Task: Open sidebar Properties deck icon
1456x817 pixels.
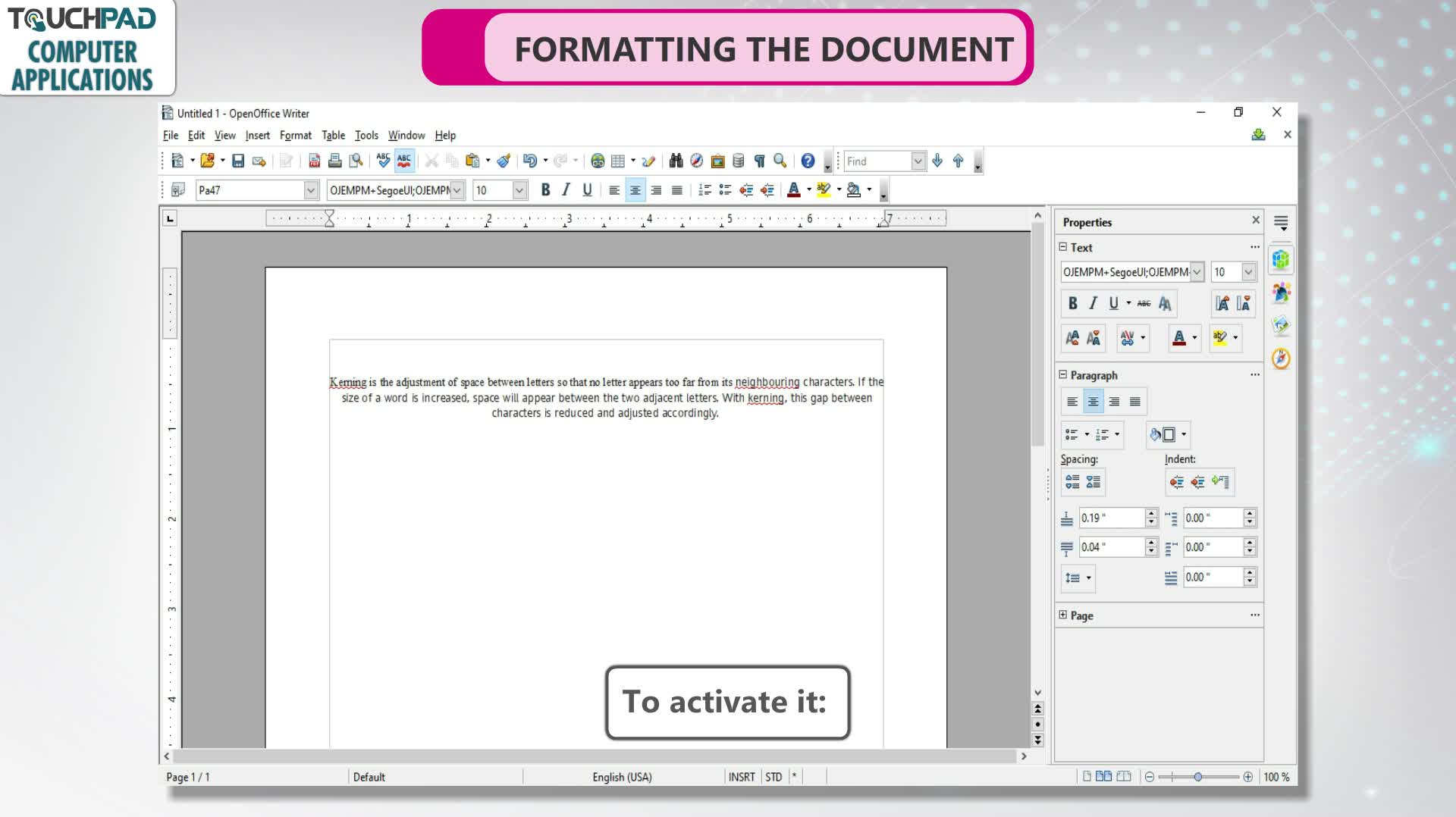Action: coord(1281,260)
